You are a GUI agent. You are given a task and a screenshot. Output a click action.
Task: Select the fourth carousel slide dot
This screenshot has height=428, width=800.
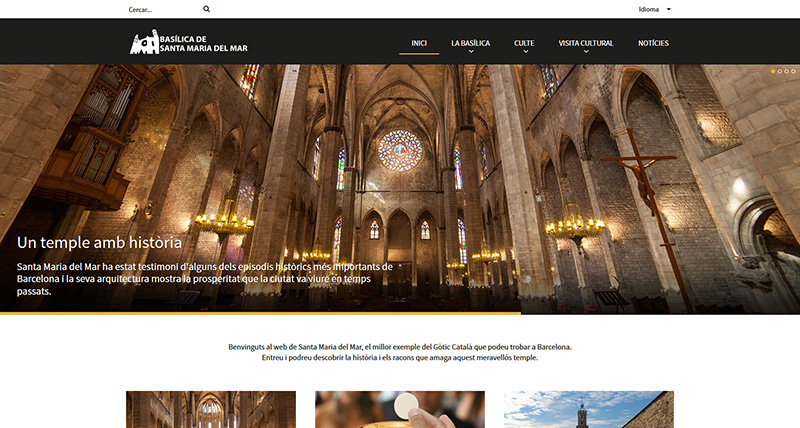point(793,71)
